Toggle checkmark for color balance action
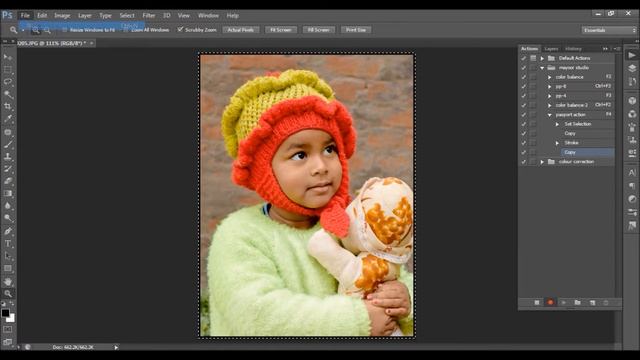Viewport: 640px width, 360px height. tap(524, 77)
